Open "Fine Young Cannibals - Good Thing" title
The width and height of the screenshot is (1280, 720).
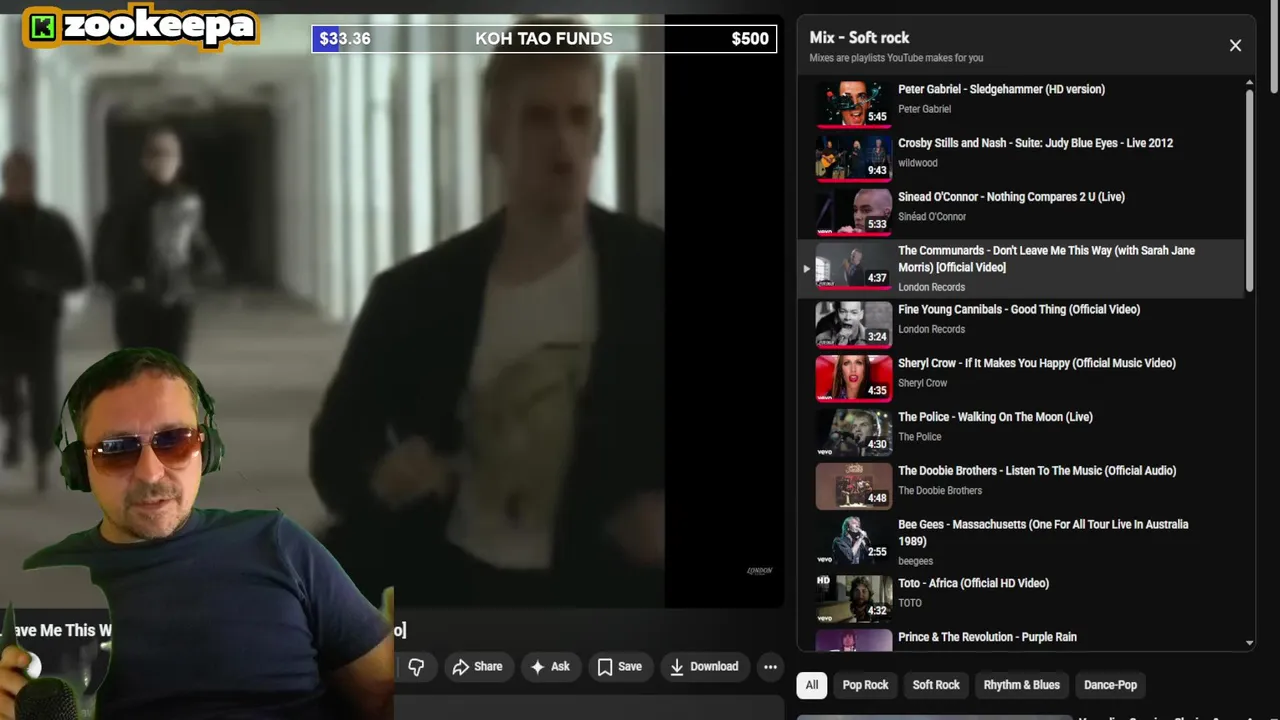1019,309
